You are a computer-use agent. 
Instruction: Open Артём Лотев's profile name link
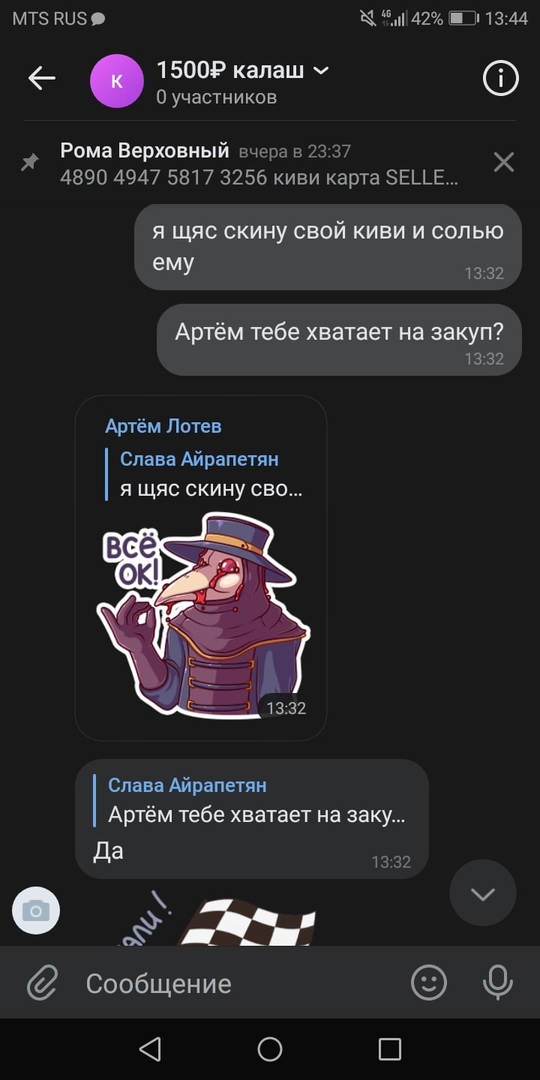point(163,426)
